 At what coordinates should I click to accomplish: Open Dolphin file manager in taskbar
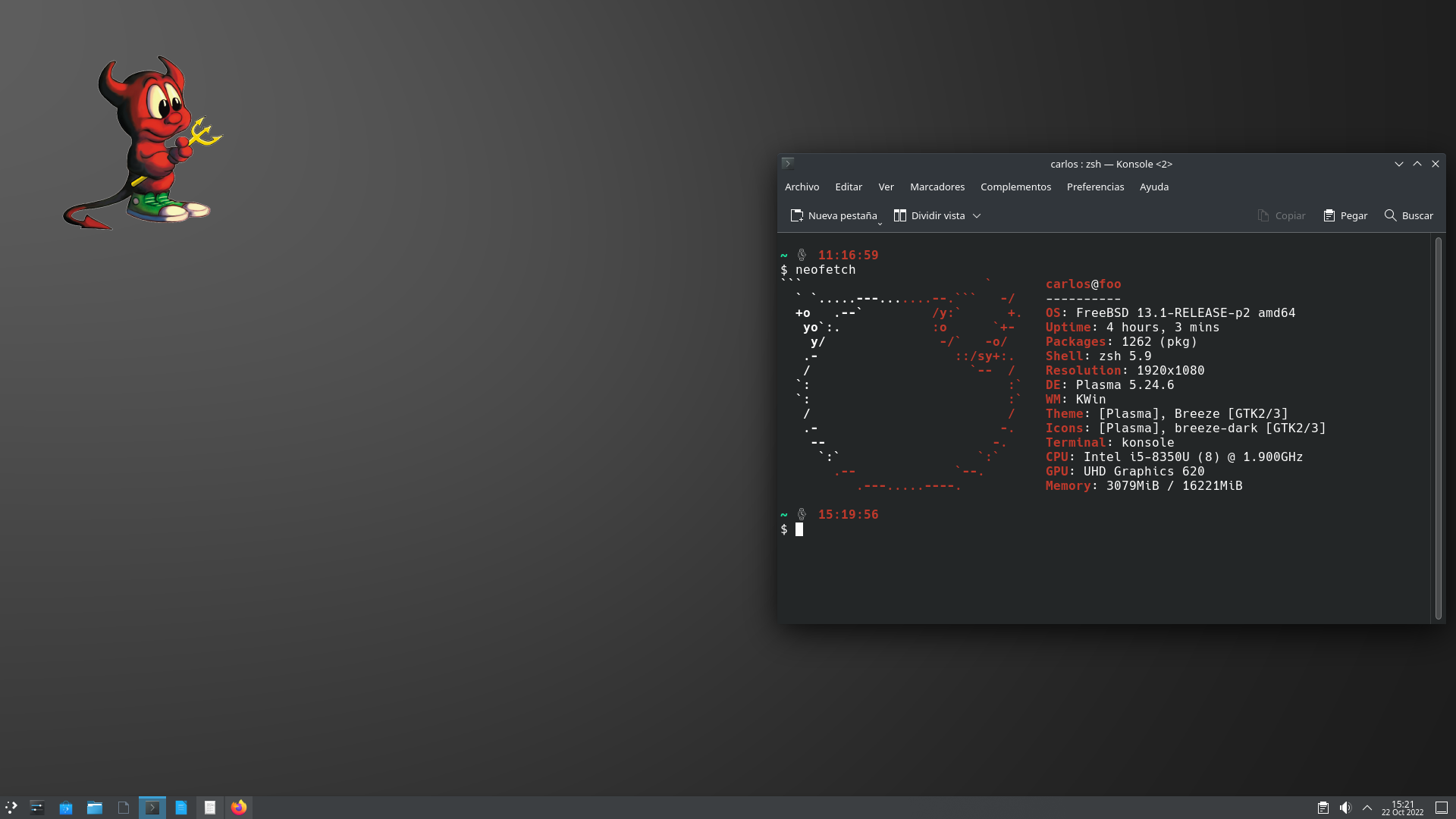pyautogui.click(x=95, y=808)
